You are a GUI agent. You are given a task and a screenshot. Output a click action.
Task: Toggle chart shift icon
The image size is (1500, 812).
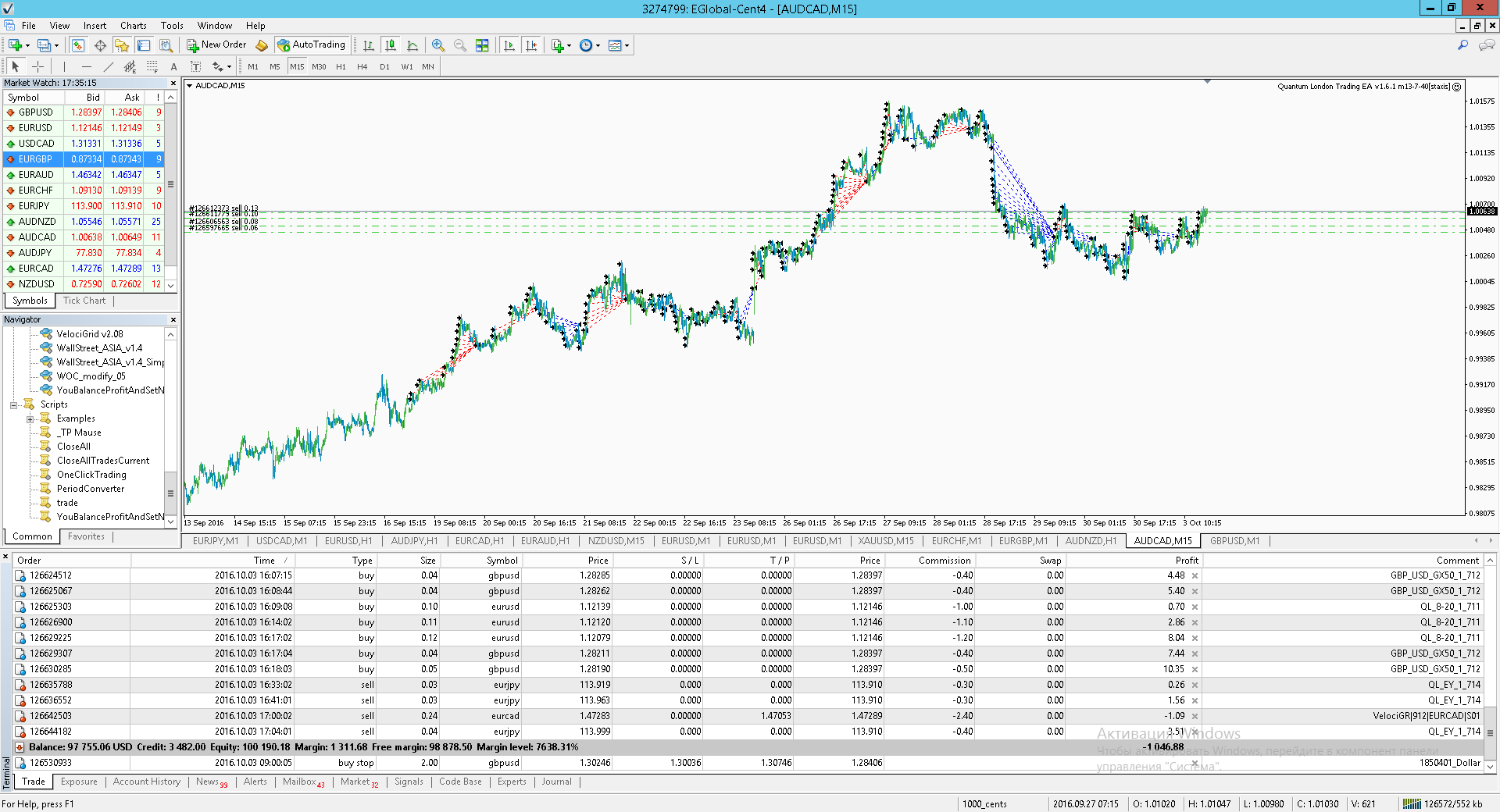(531, 45)
